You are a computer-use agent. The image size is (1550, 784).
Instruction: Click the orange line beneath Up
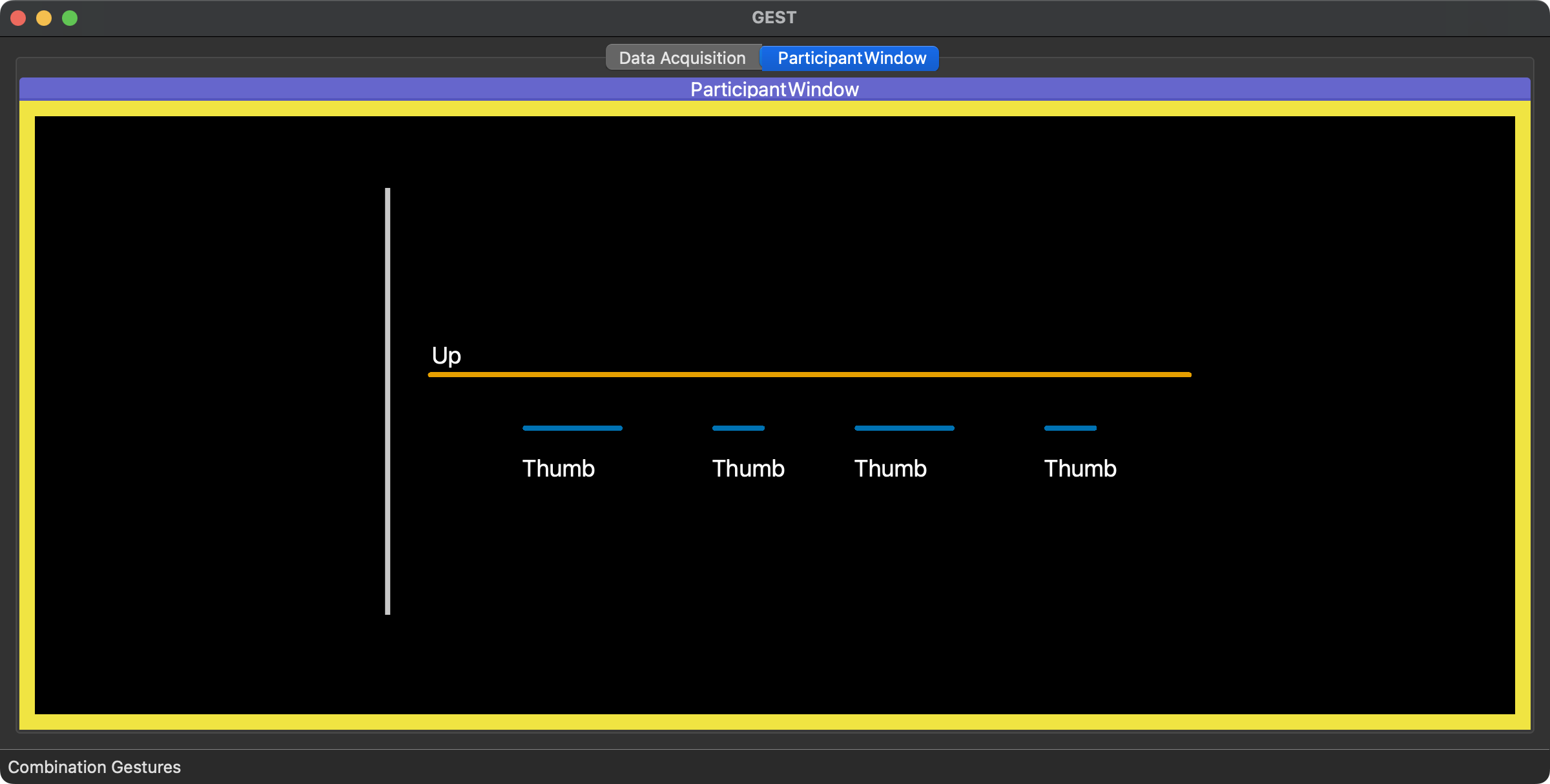pos(809,375)
